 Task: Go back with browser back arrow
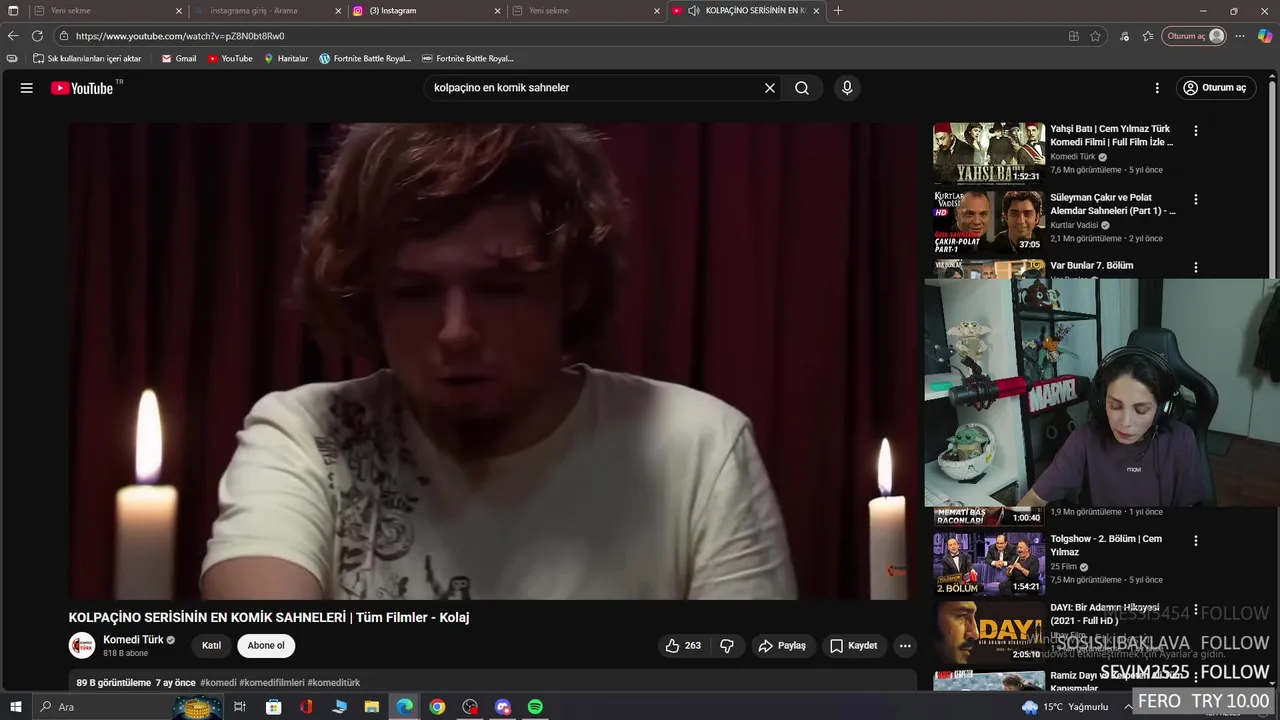coord(13,36)
